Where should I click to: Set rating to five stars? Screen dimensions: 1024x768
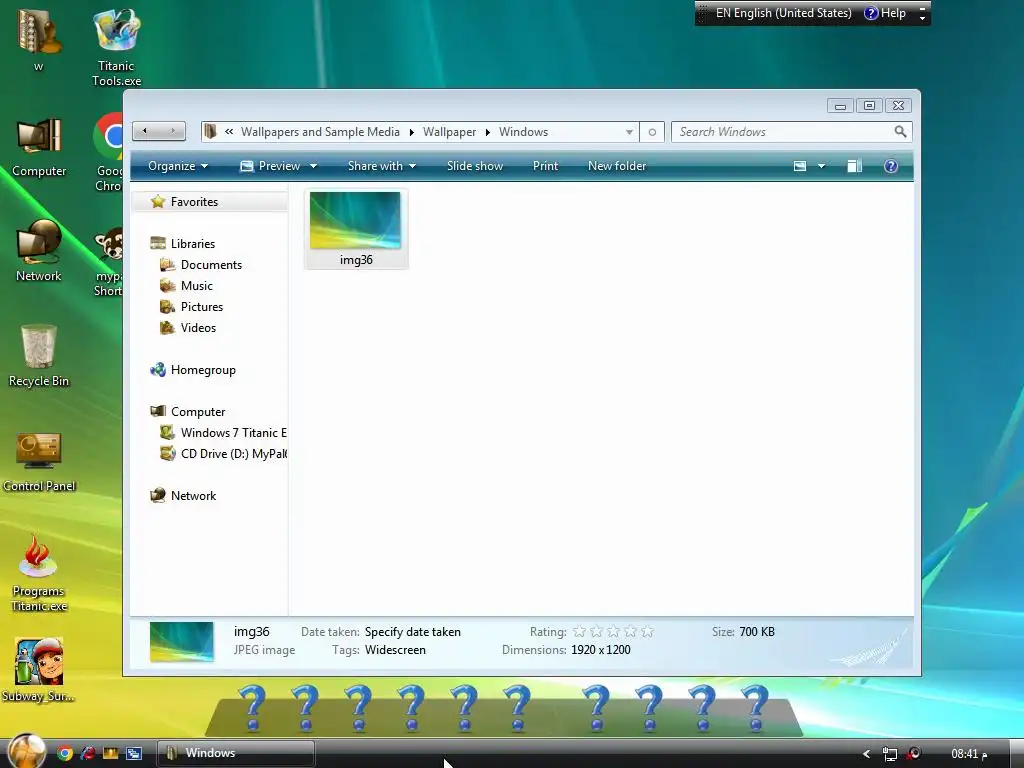(x=647, y=632)
